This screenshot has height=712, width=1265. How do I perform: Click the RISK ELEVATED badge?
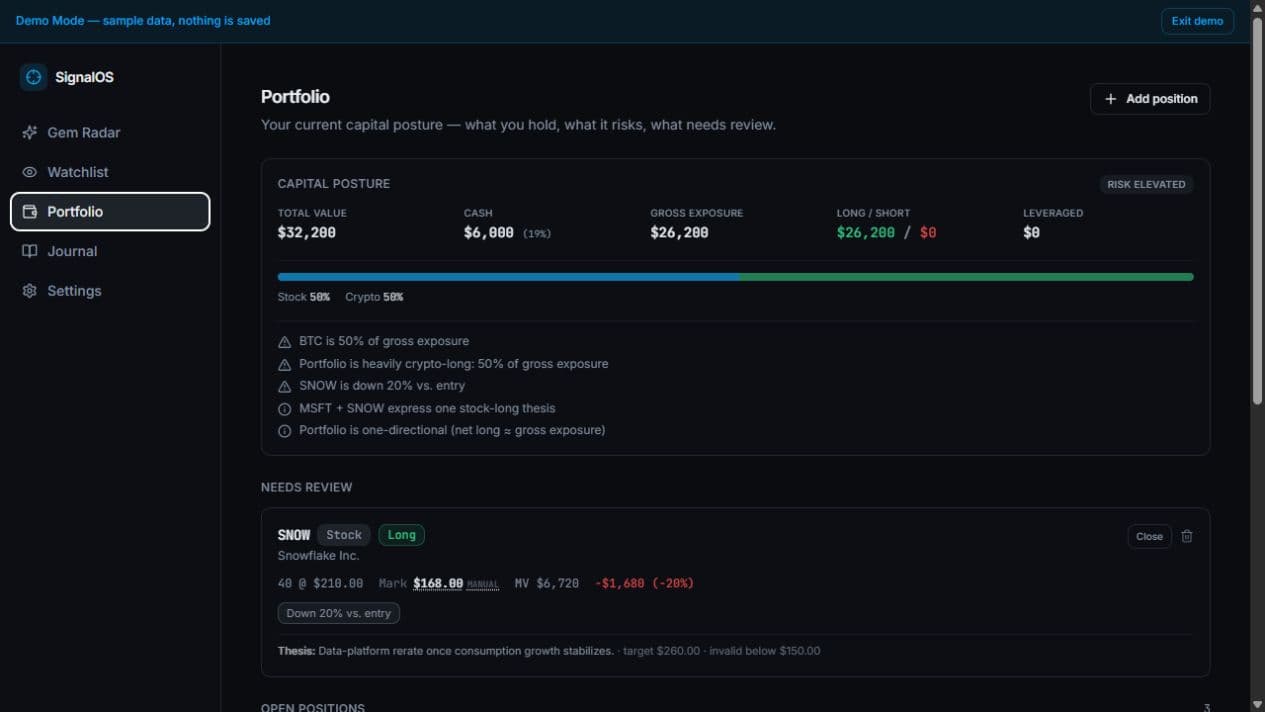(1146, 184)
